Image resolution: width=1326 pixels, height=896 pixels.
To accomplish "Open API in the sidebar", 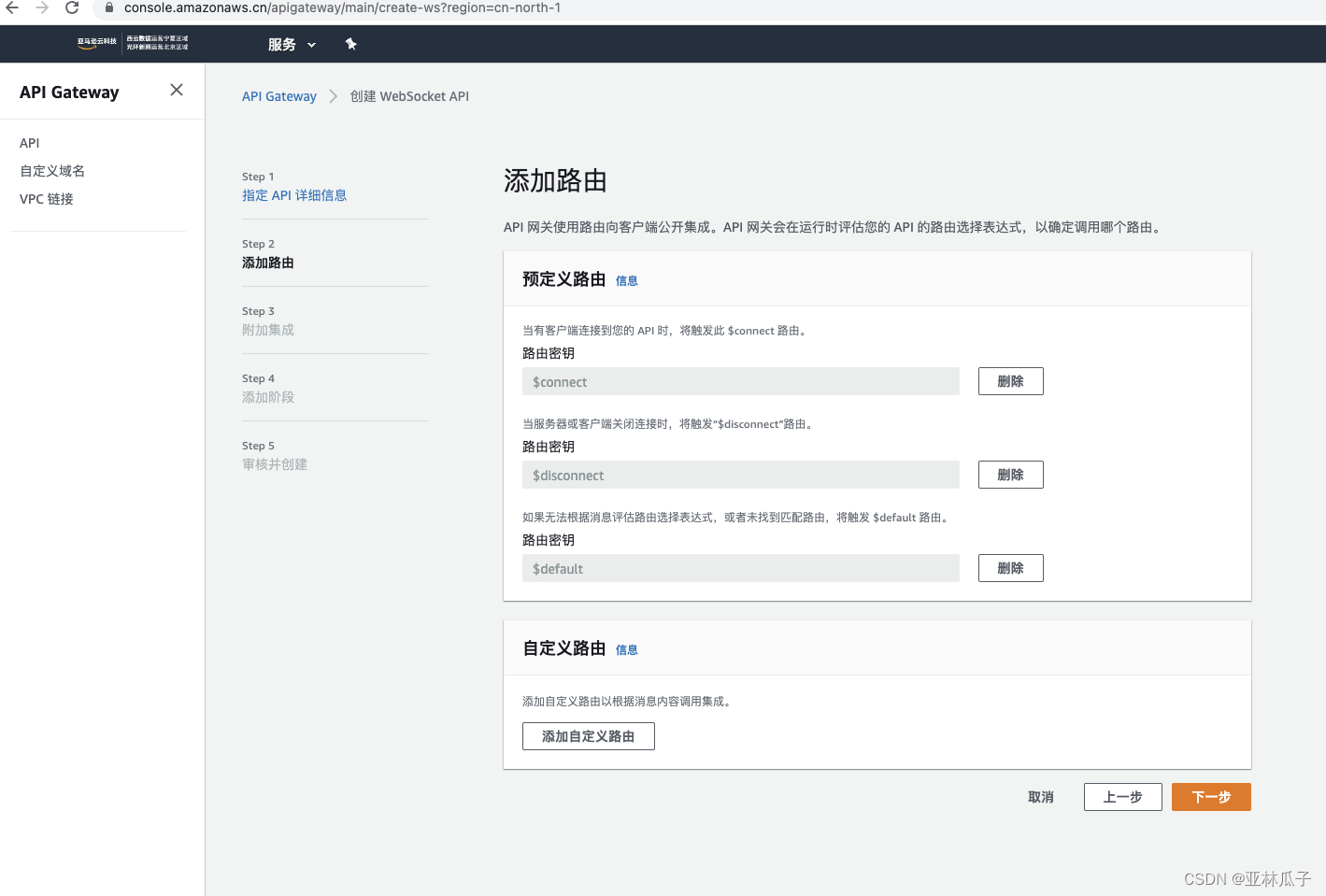I will point(30,143).
